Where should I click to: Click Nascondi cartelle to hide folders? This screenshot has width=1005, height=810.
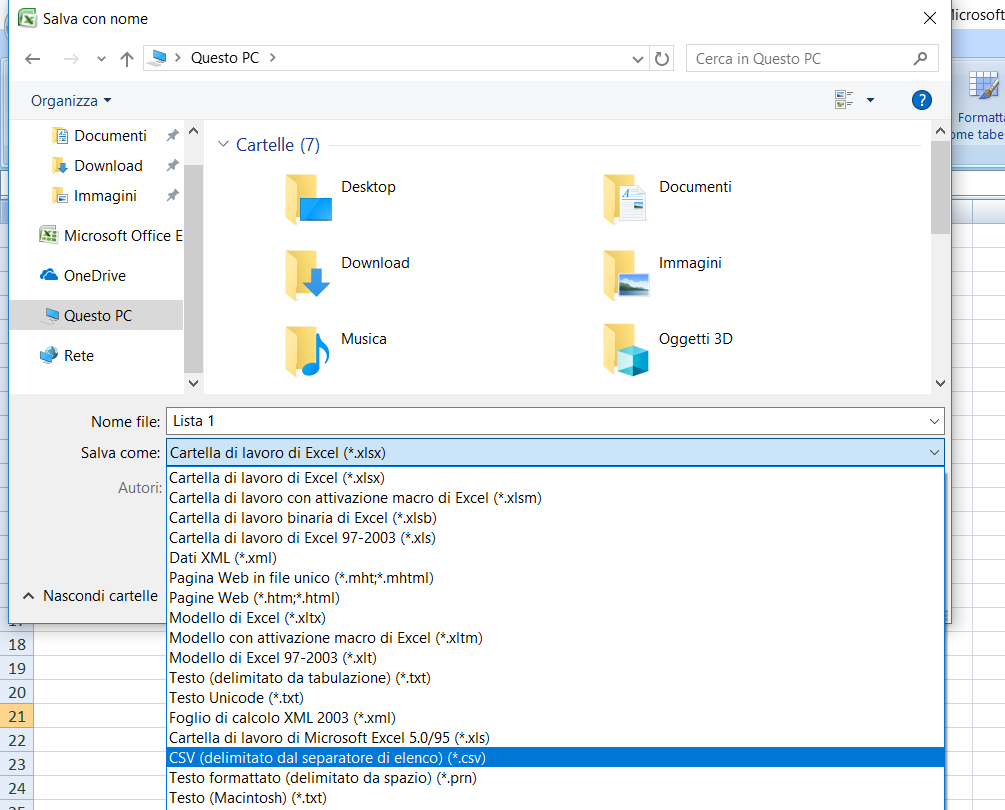click(90, 596)
